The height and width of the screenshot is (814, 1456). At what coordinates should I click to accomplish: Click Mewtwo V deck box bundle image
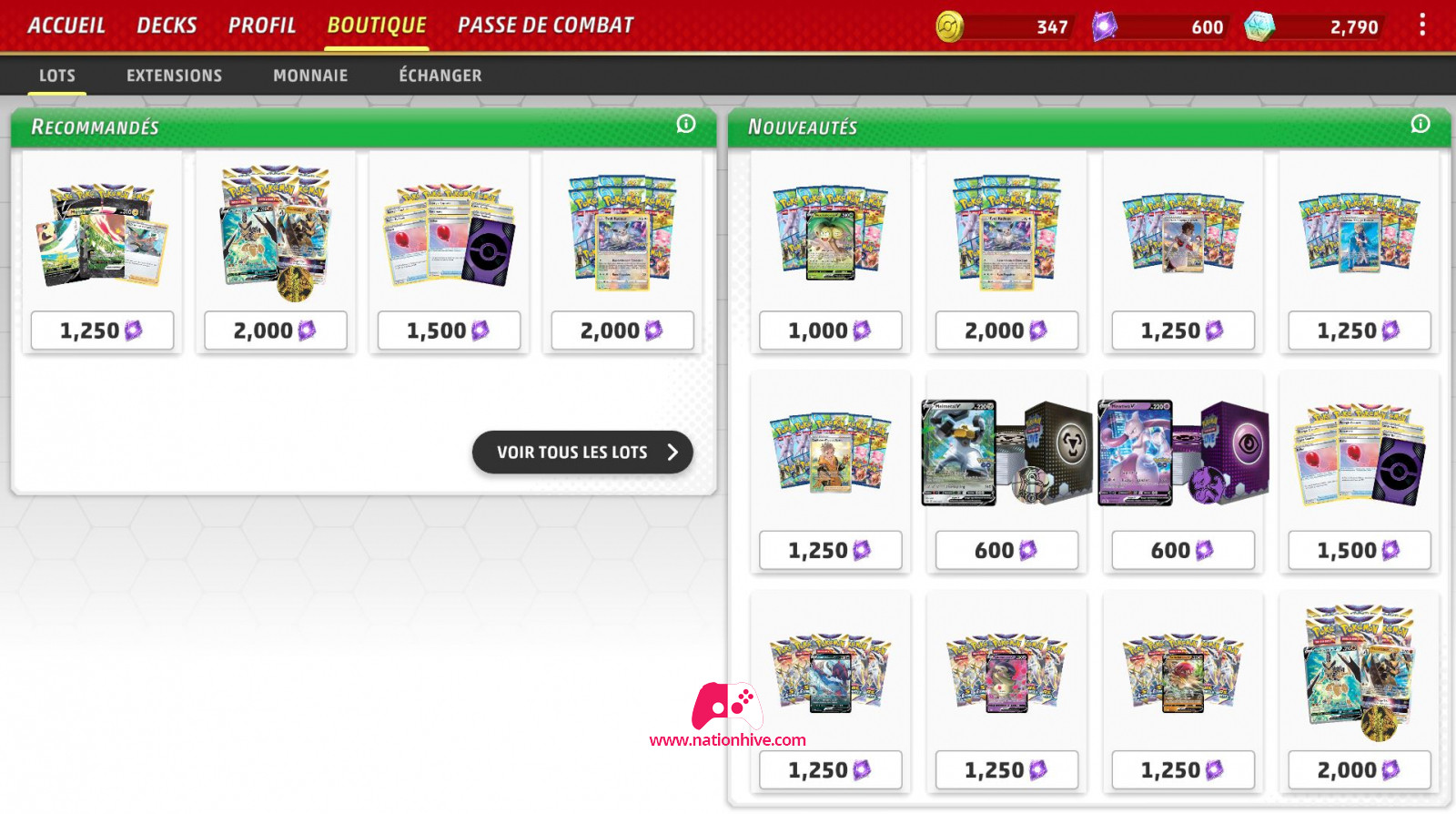1184,453
